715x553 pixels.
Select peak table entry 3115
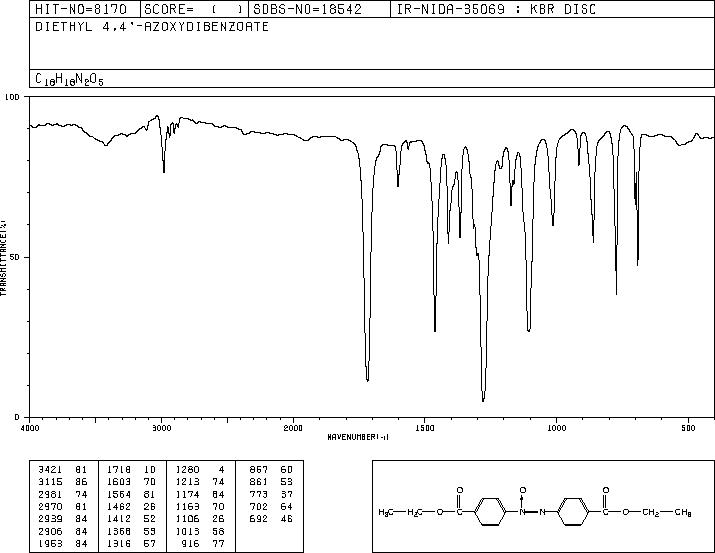pos(50,482)
